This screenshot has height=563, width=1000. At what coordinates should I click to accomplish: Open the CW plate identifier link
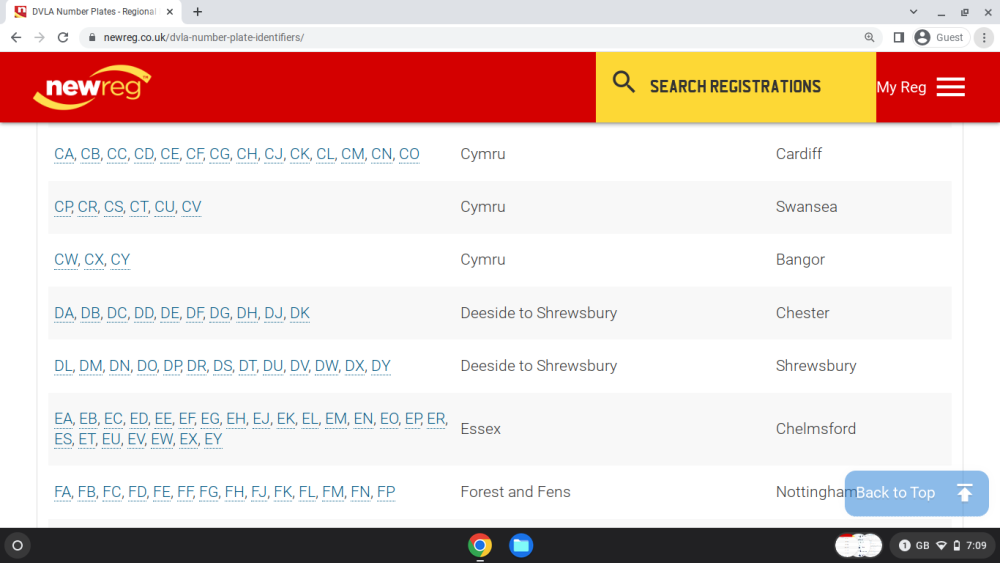66,260
